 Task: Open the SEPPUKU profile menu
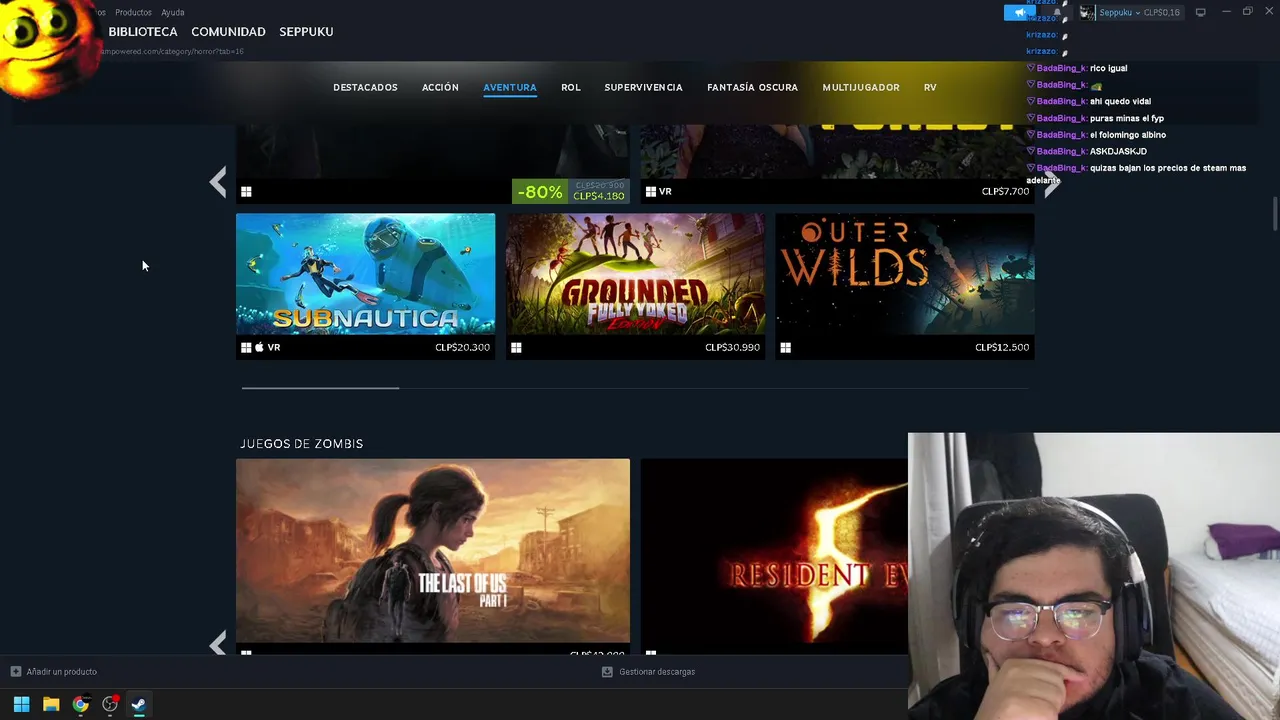pyautogui.click(x=306, y=32)
